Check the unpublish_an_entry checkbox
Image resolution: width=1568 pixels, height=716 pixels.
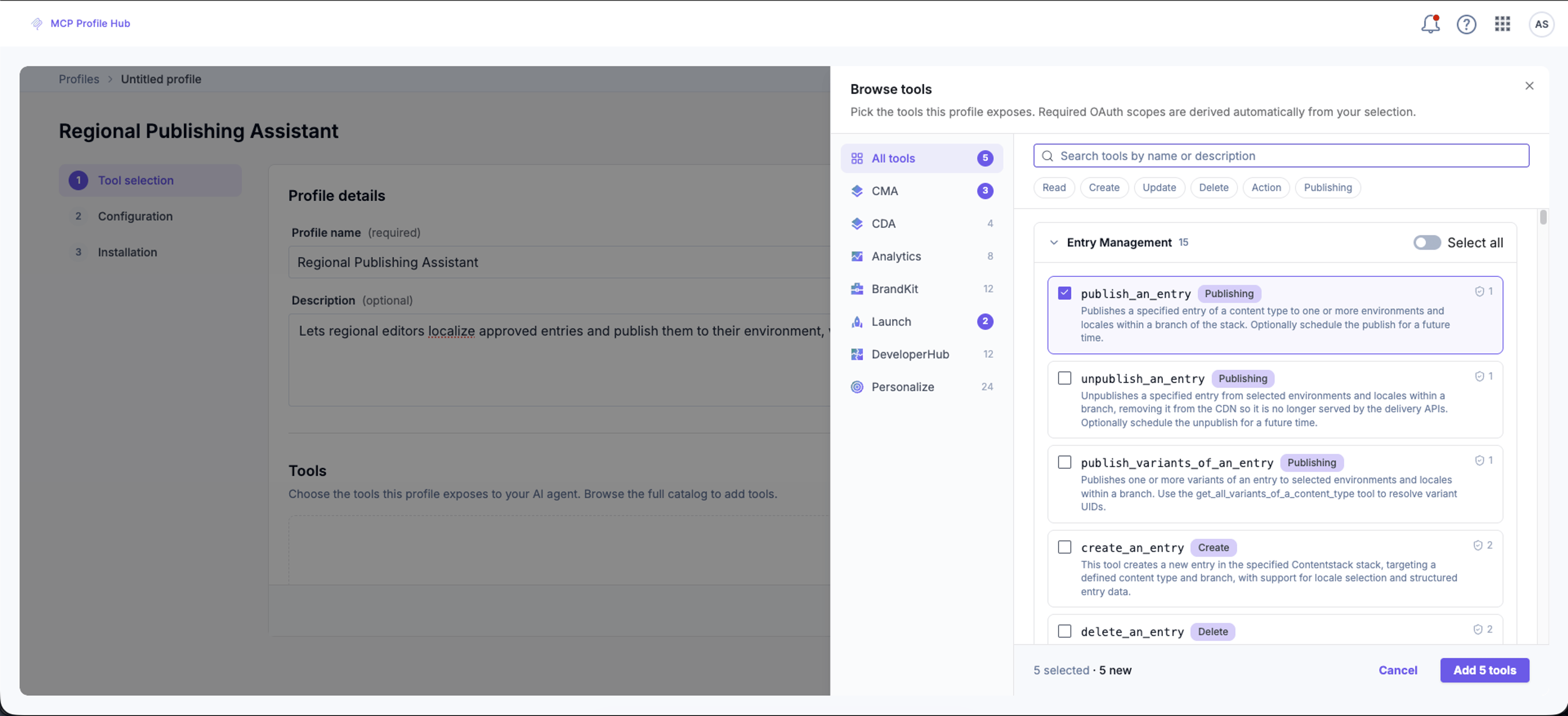[x=1064, y=378]
